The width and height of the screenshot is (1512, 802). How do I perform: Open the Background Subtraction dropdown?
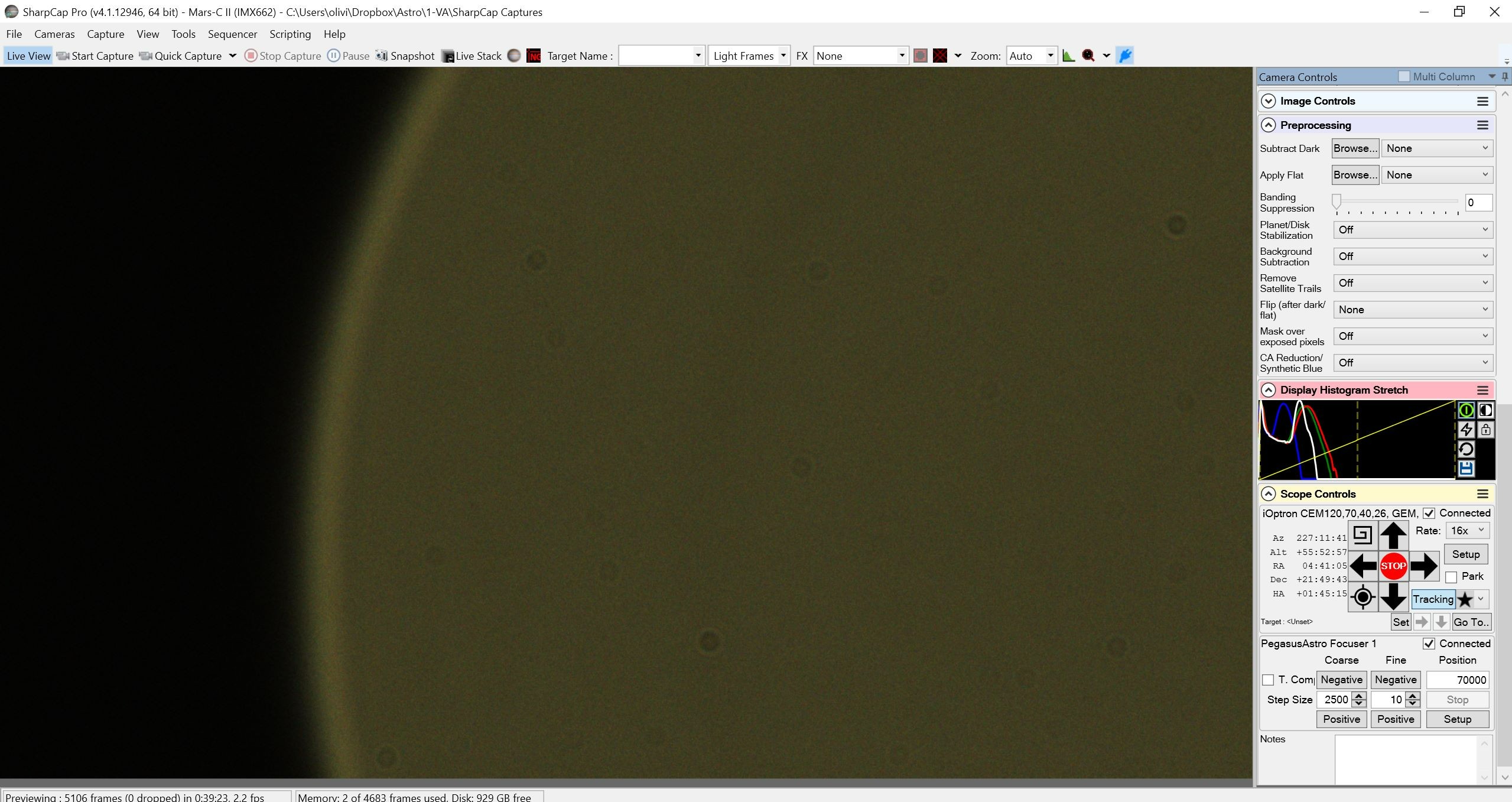tap(1413, 256)
